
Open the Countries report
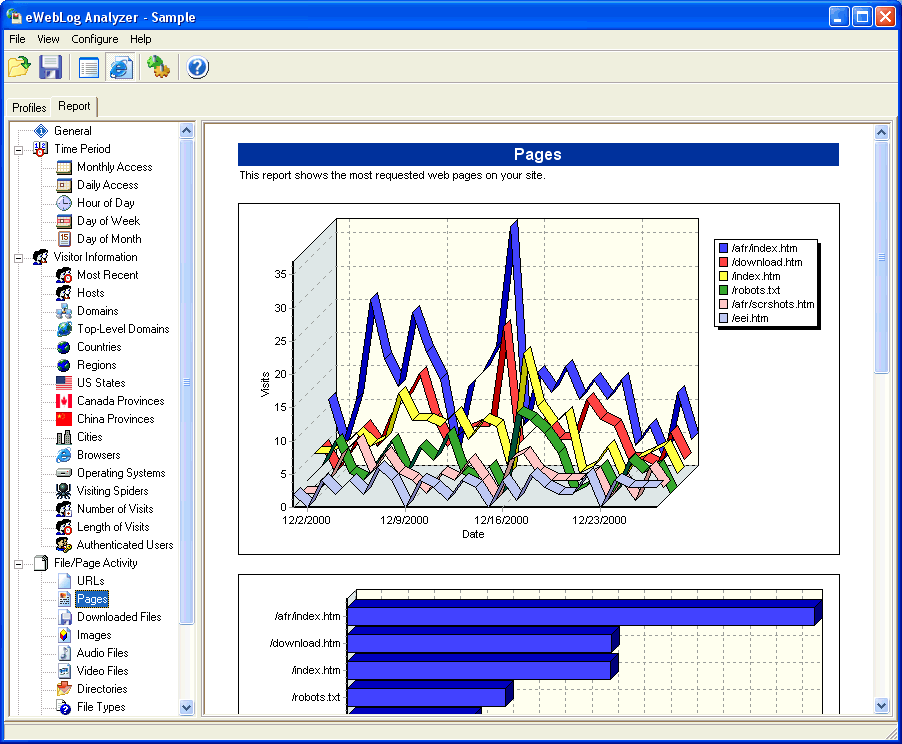tap(99, 347)
